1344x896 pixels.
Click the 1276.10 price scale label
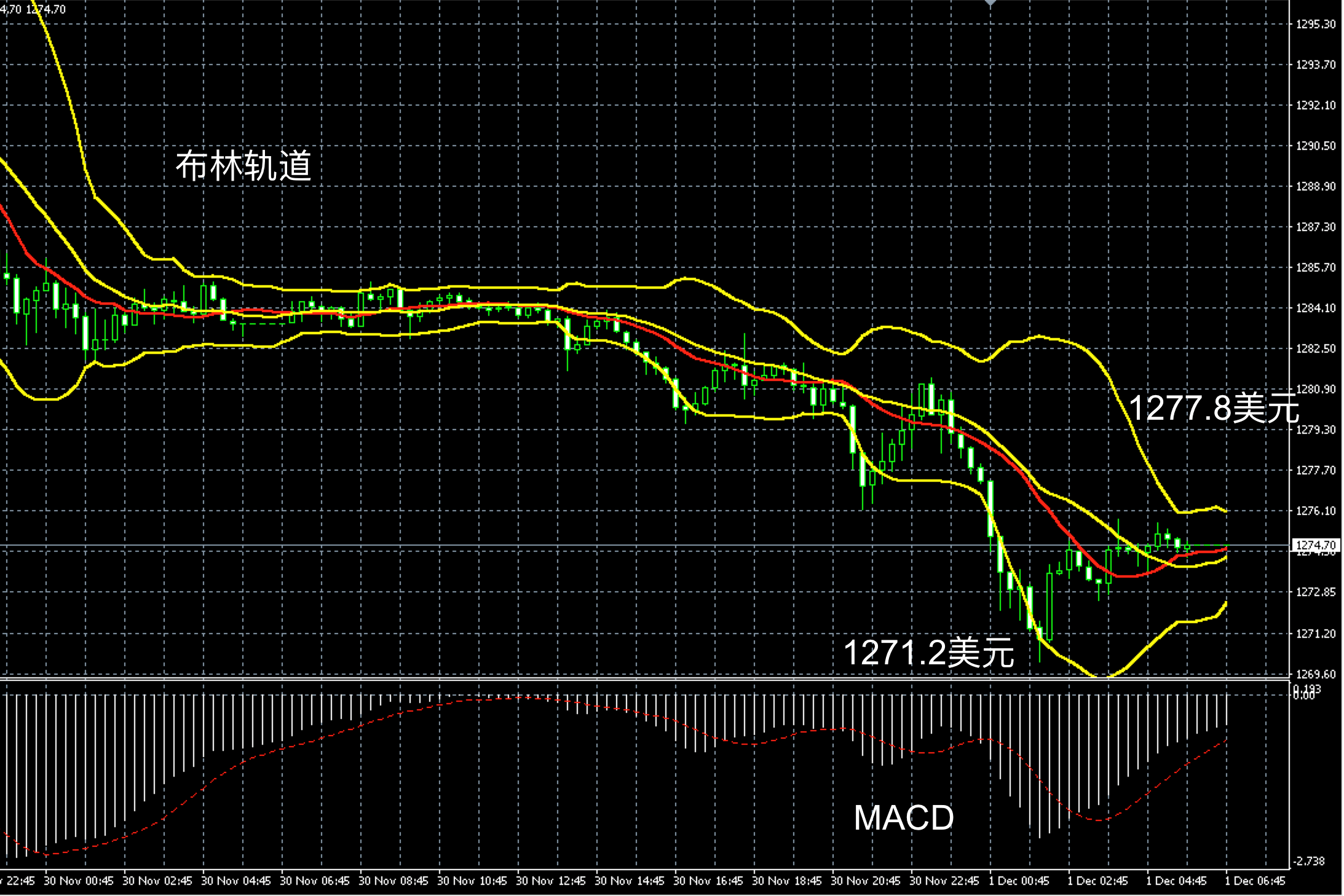pos(1315,511)
